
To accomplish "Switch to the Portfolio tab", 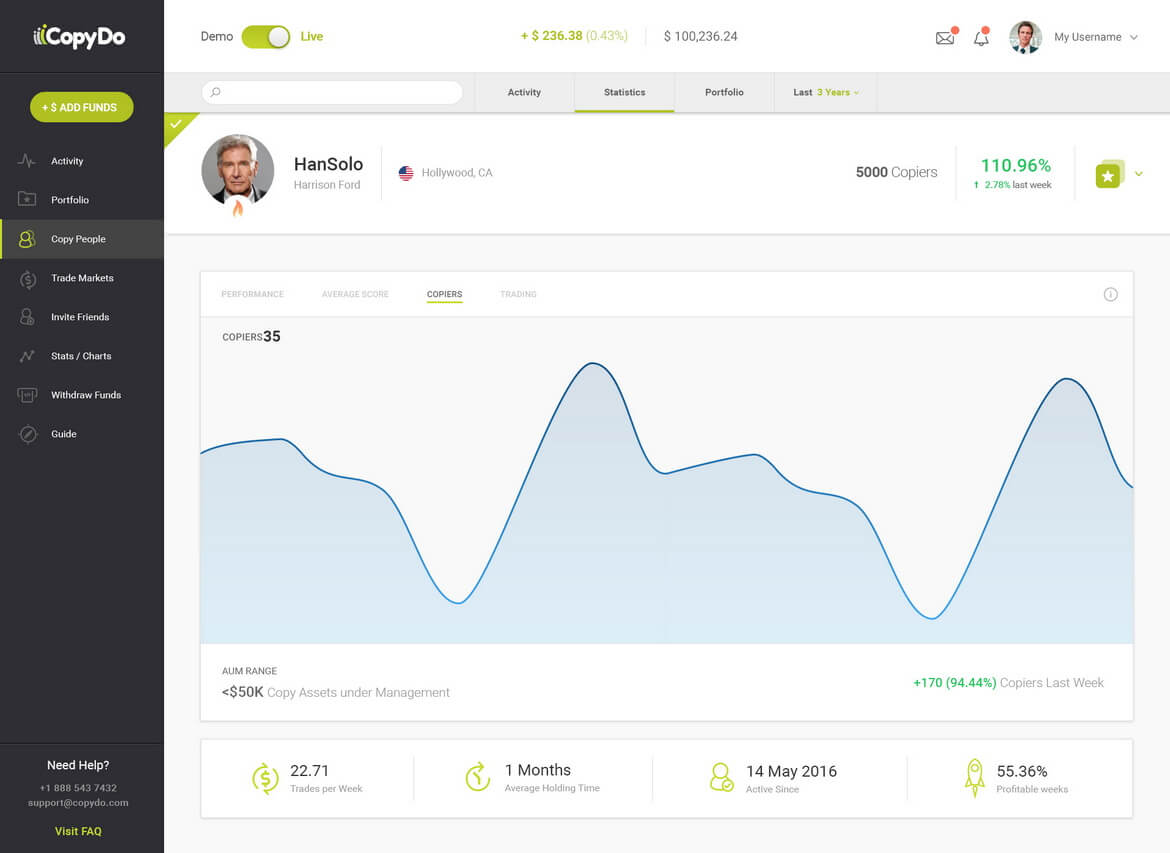I will pyautogui.click(x=725, y=93).
